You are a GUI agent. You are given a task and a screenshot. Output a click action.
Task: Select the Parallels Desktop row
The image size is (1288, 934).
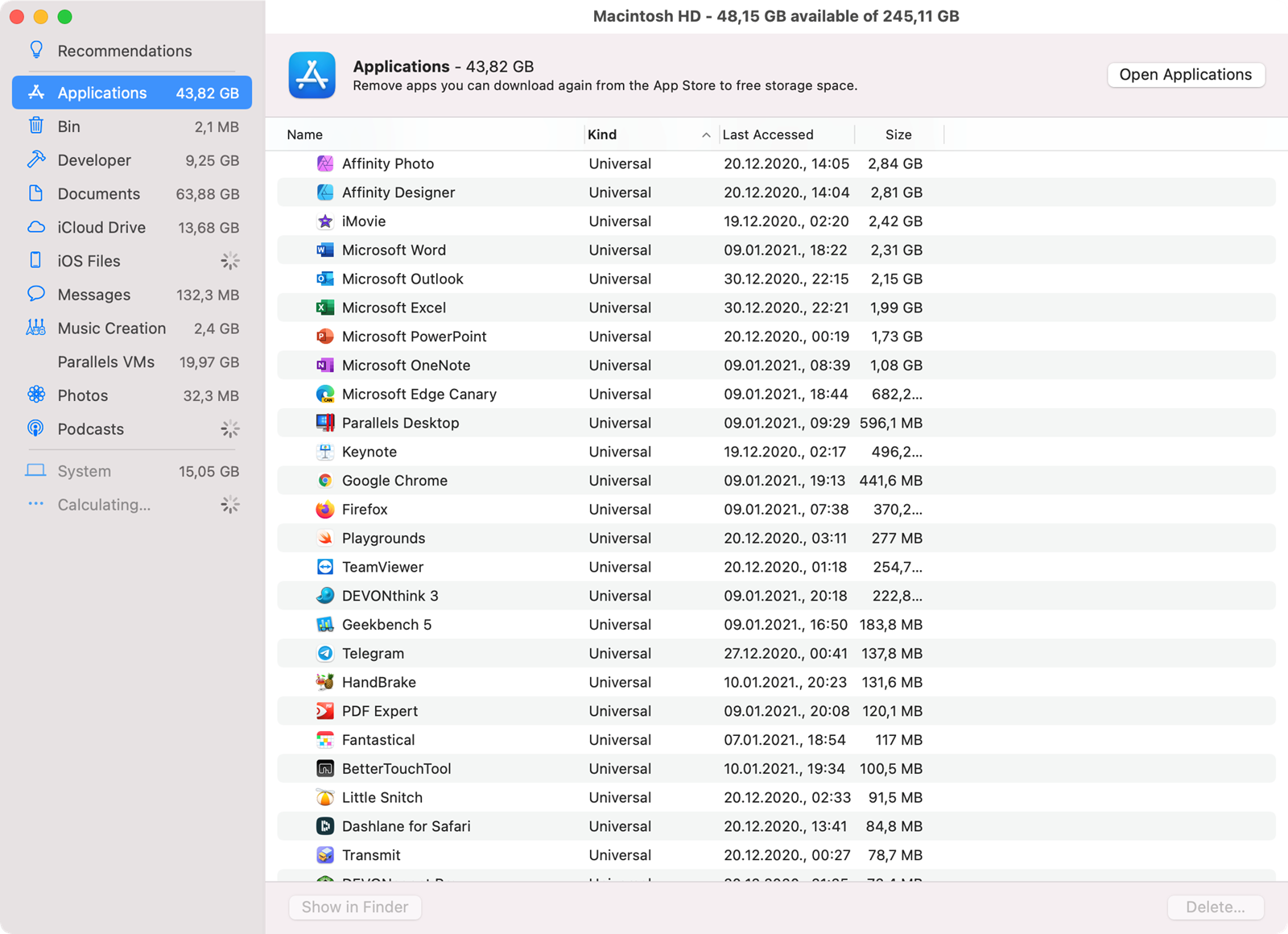pyautogui.click(x=776, y=424)
